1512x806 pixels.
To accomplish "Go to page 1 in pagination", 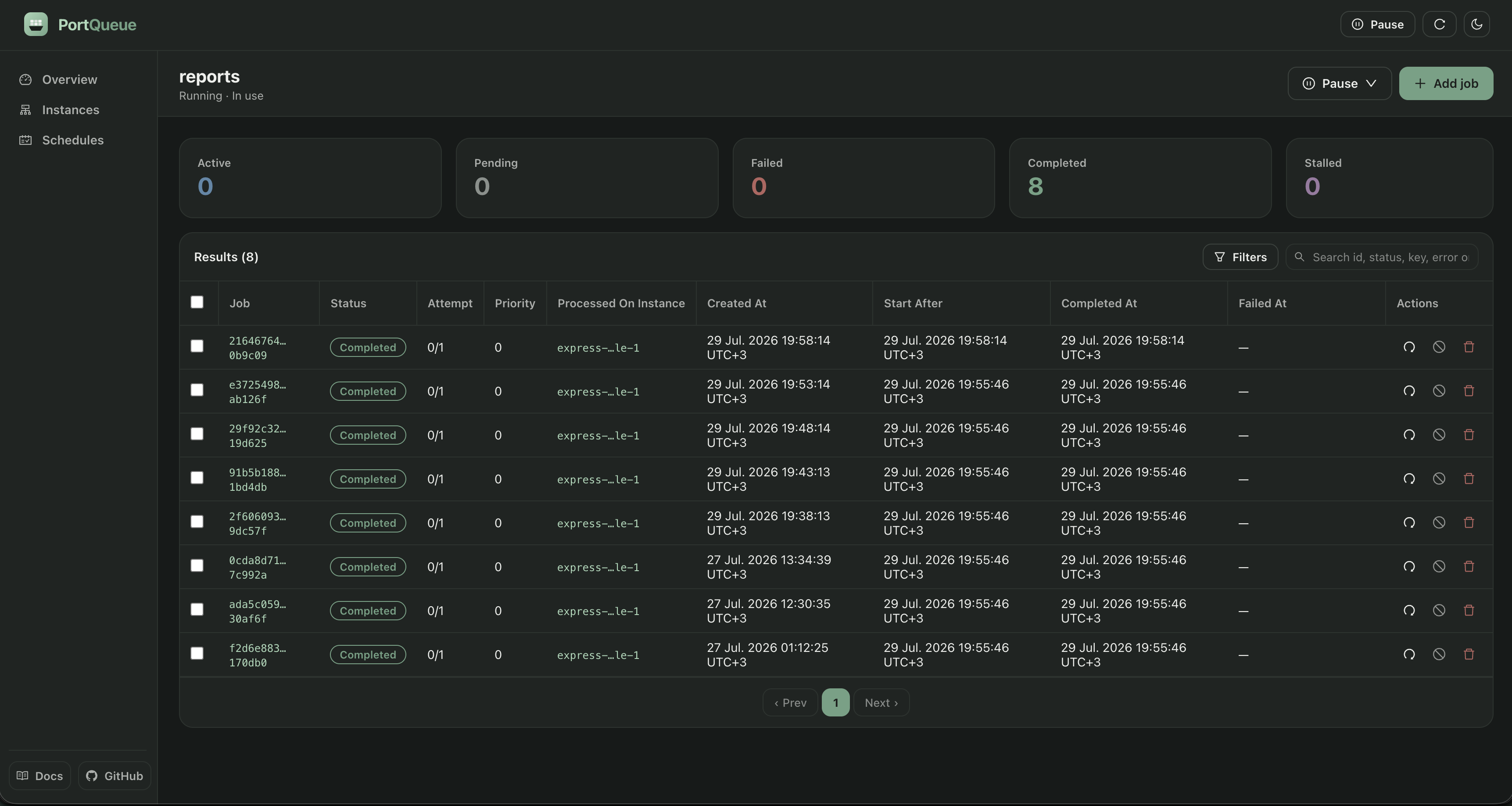I will tap(835, 702).
